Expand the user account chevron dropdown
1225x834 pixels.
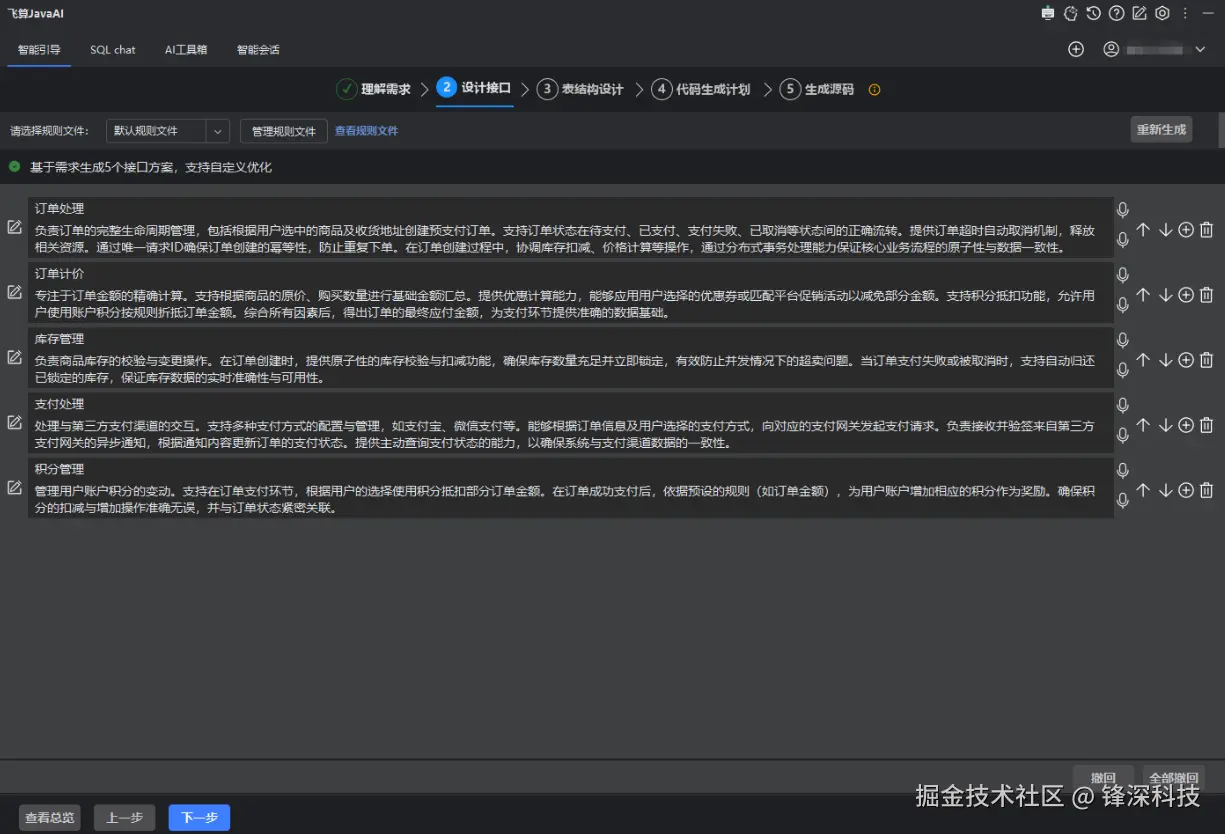[1200, 49]
